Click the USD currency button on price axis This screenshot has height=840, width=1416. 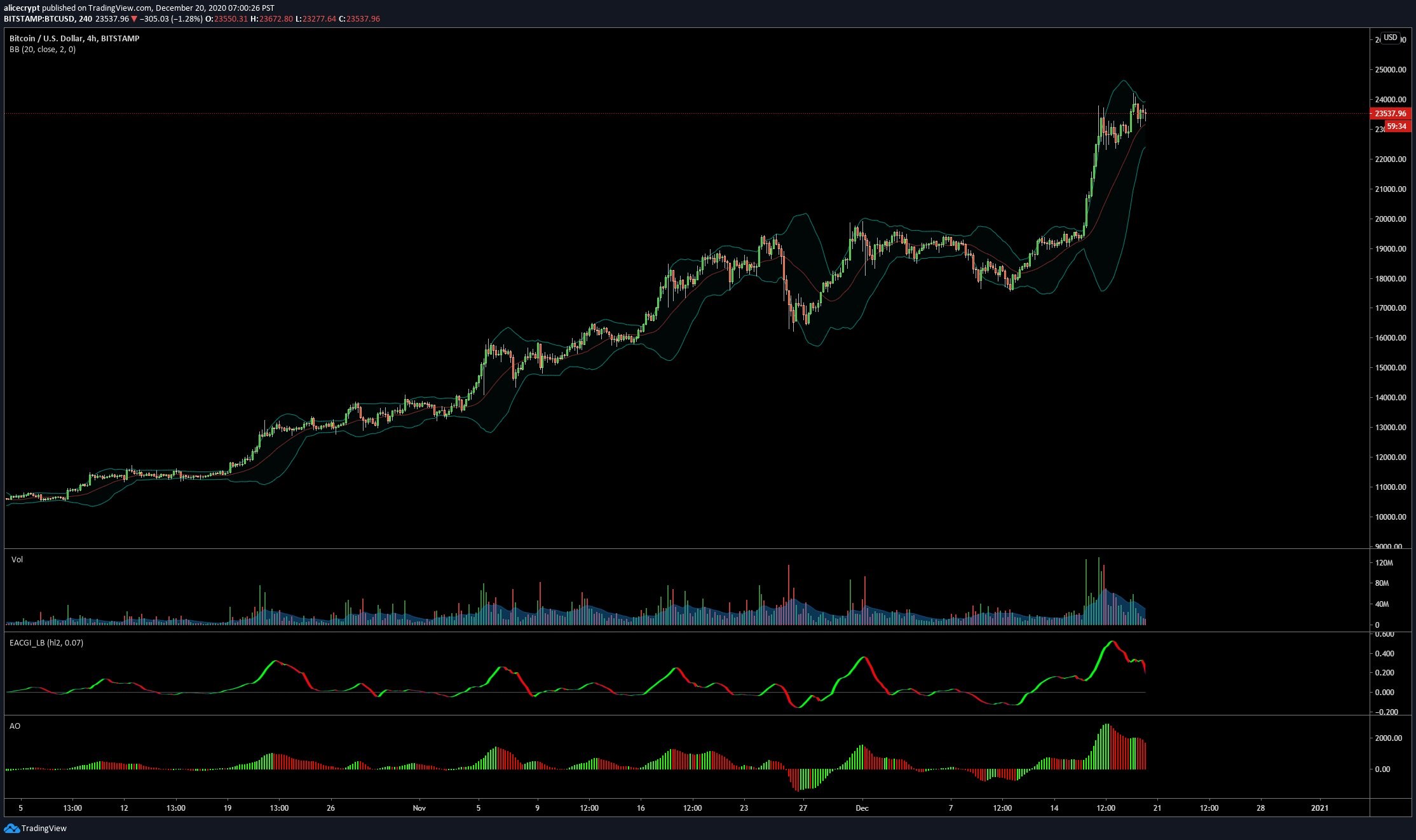pos(1391,37)
